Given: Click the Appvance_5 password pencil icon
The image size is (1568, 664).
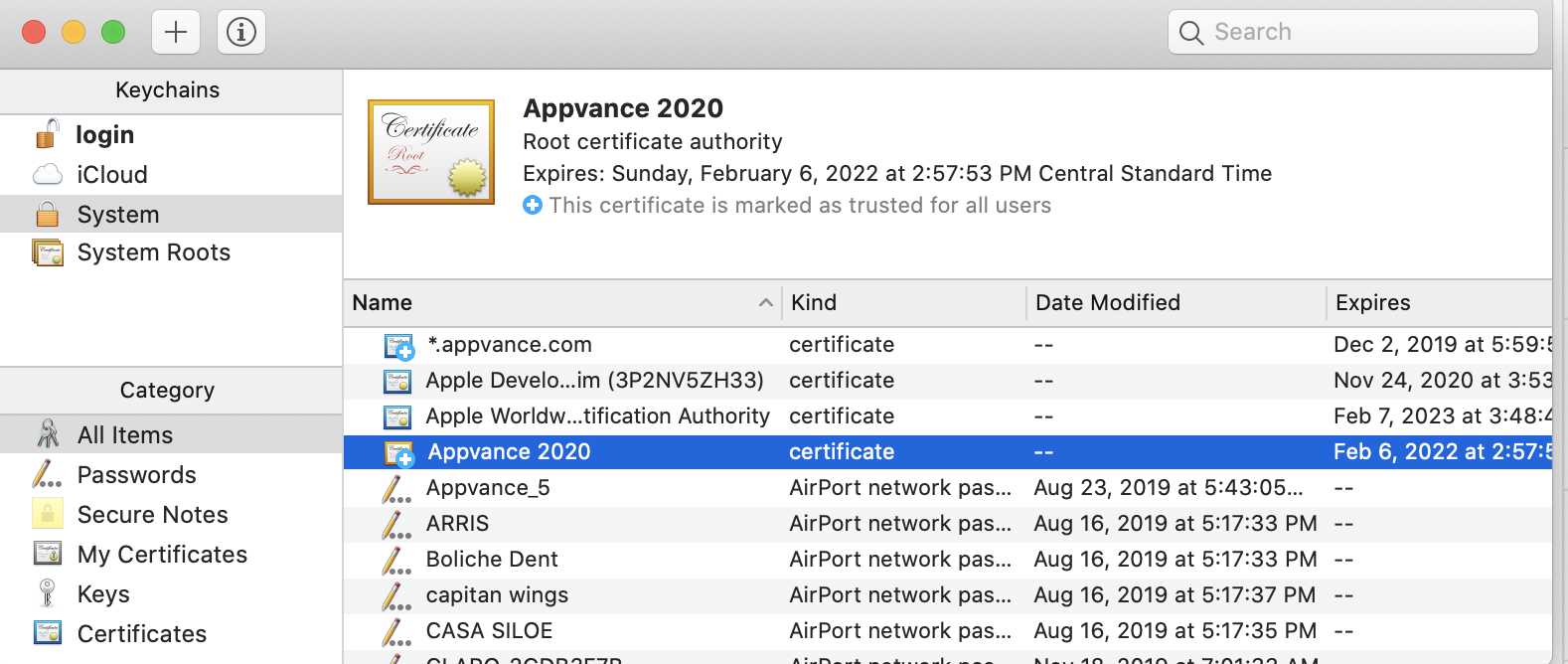Looking at the screenshot, I should [x=396, y=488].
